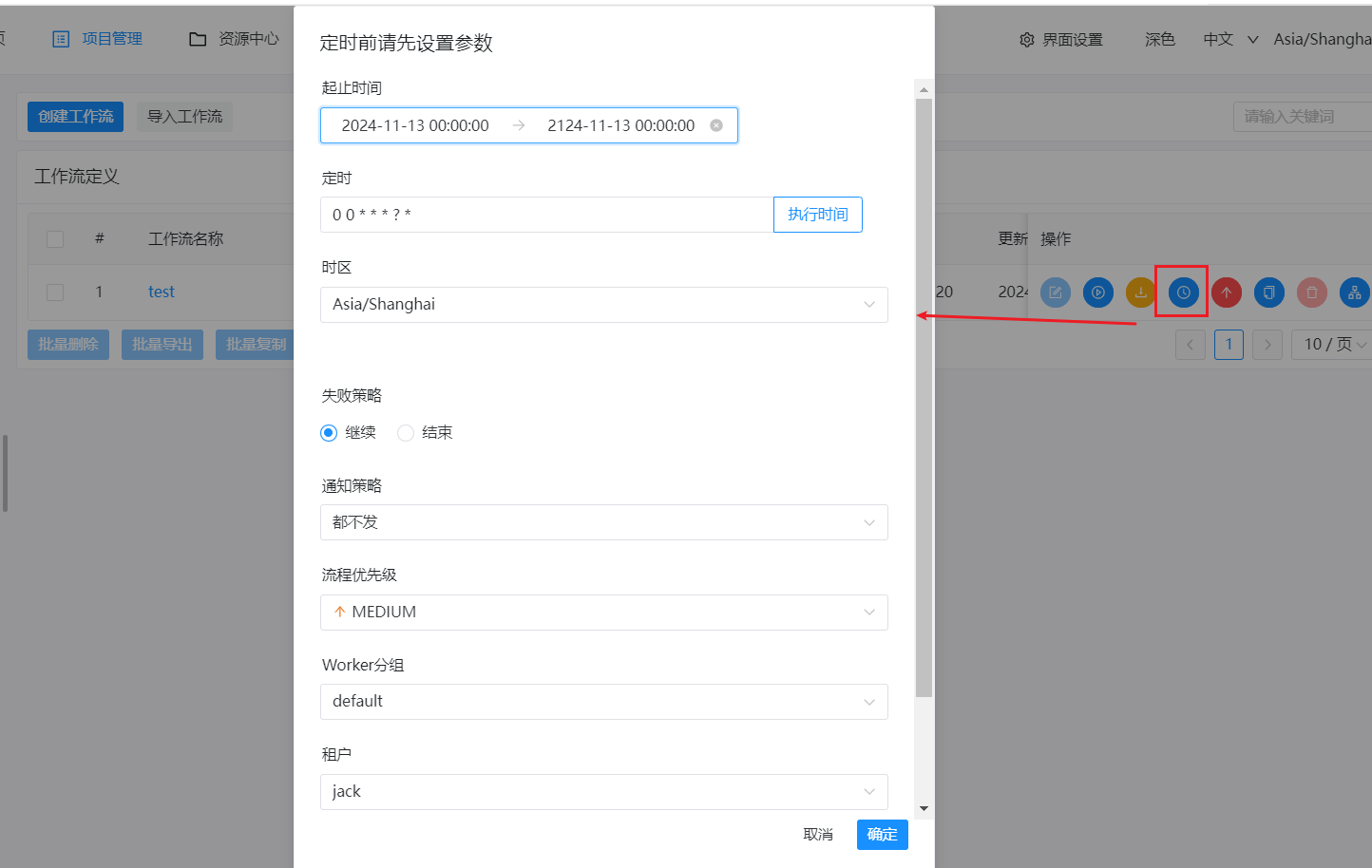This screenshot has height=868, width=1372.
Task: Open the 项目管理 menu
Action: [x=98, y=39]
